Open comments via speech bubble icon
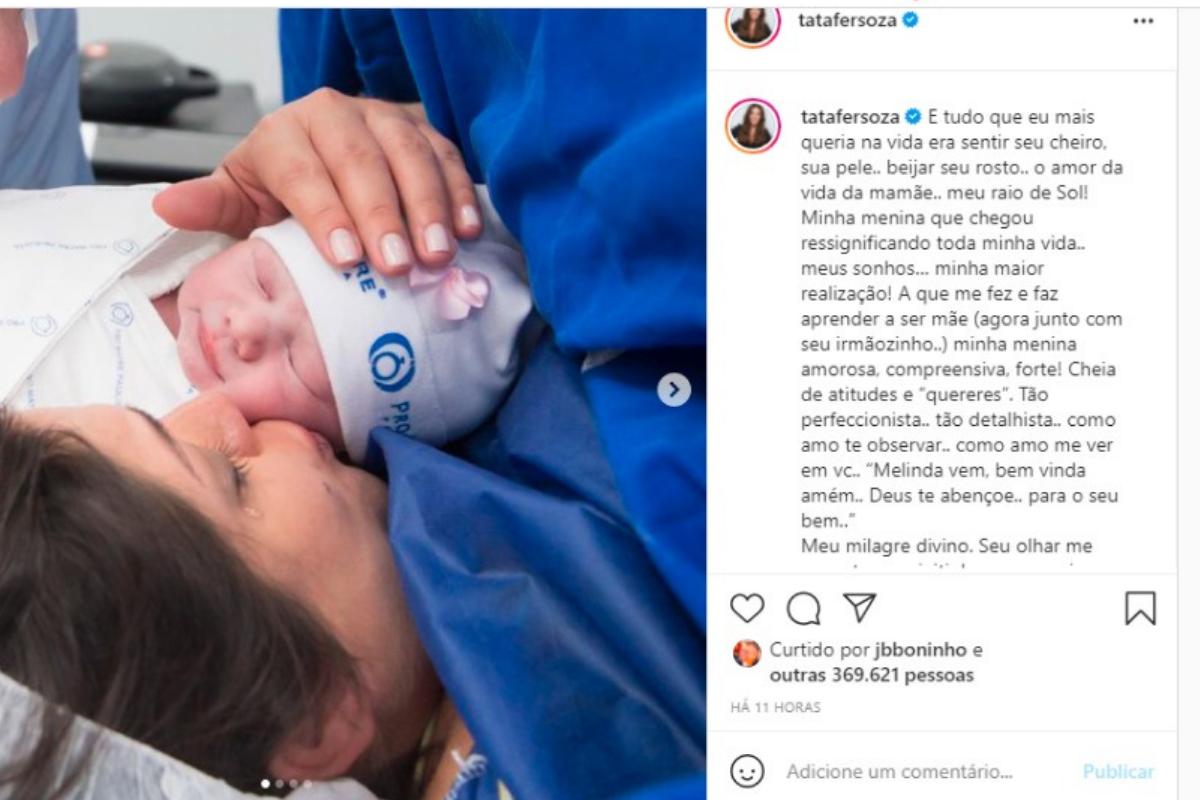This screenshot has height=800, width=1200. click(803, 608)
